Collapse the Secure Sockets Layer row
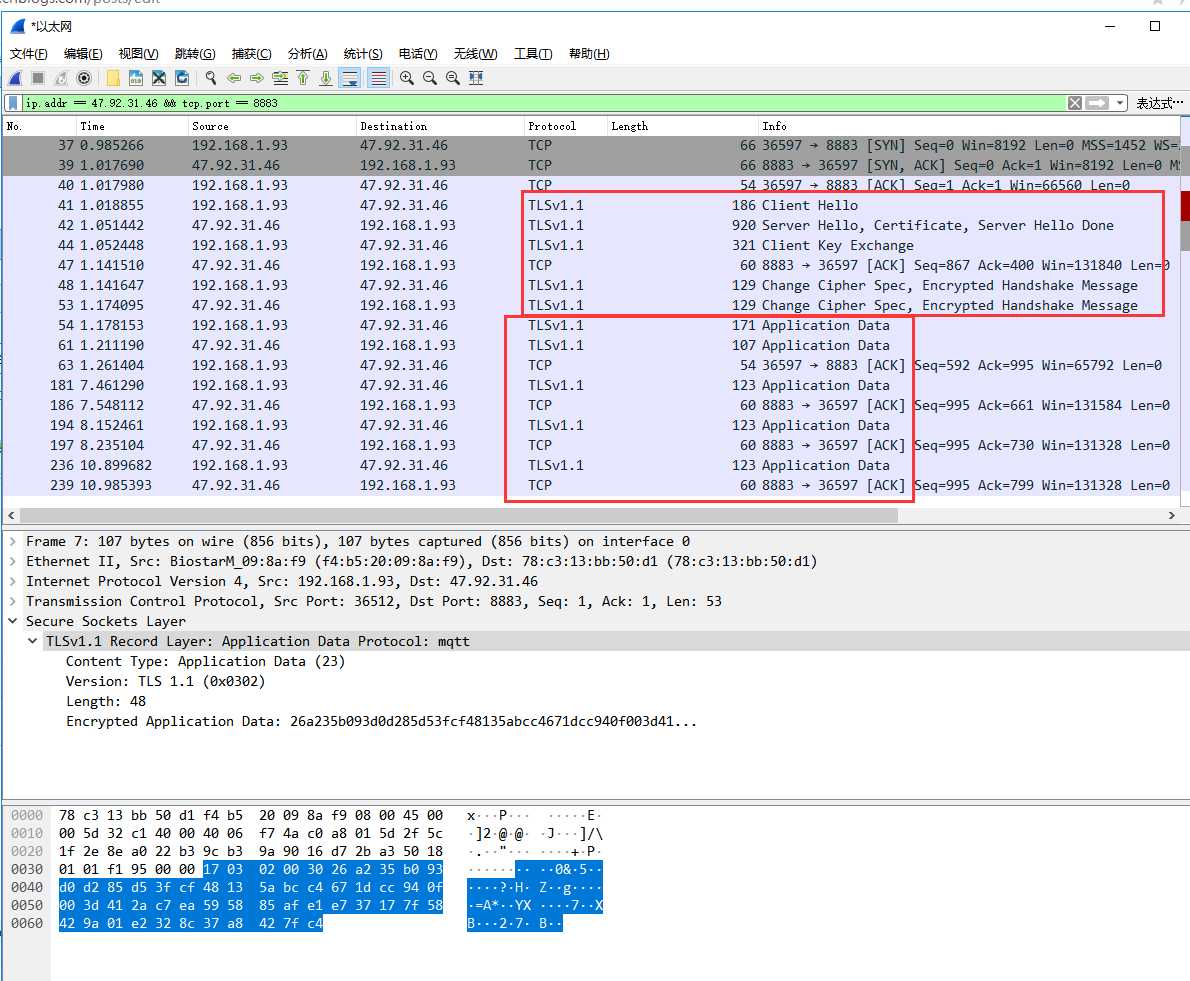Screen dimensions: 1190x981 coord(13,621)
